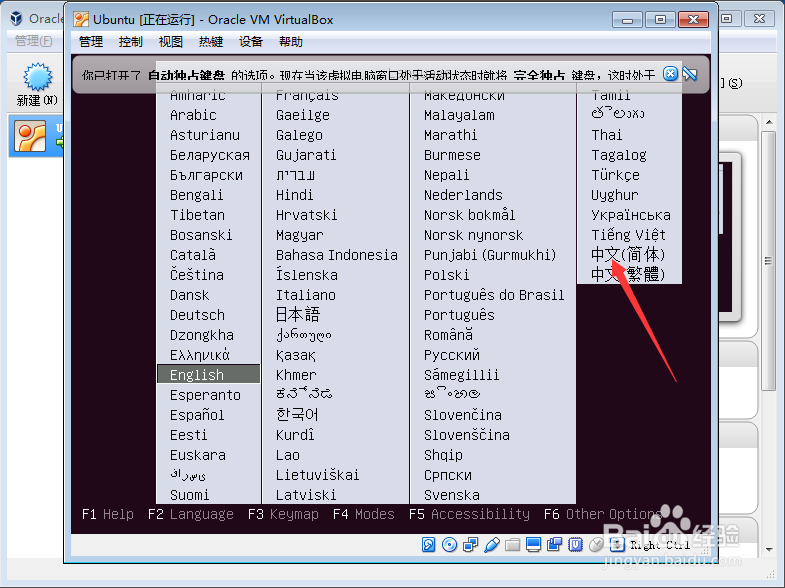Click F1 Help in boot menu
Screen dimensions: 785x588
[x=108, y=514]
